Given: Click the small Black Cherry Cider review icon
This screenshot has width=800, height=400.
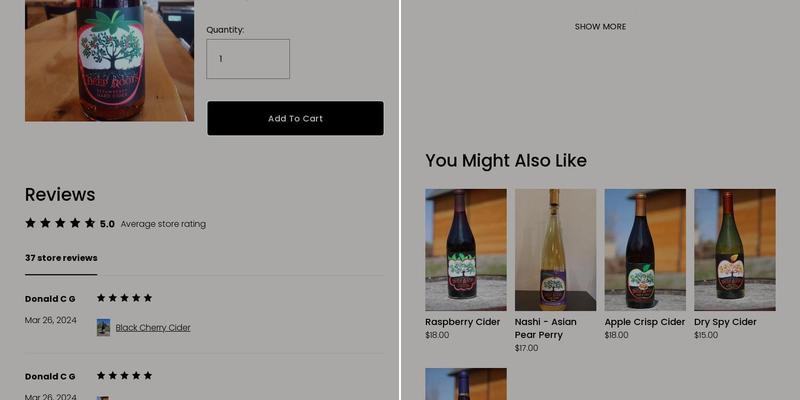Looking at the screenshot, I should pos(103,327).
